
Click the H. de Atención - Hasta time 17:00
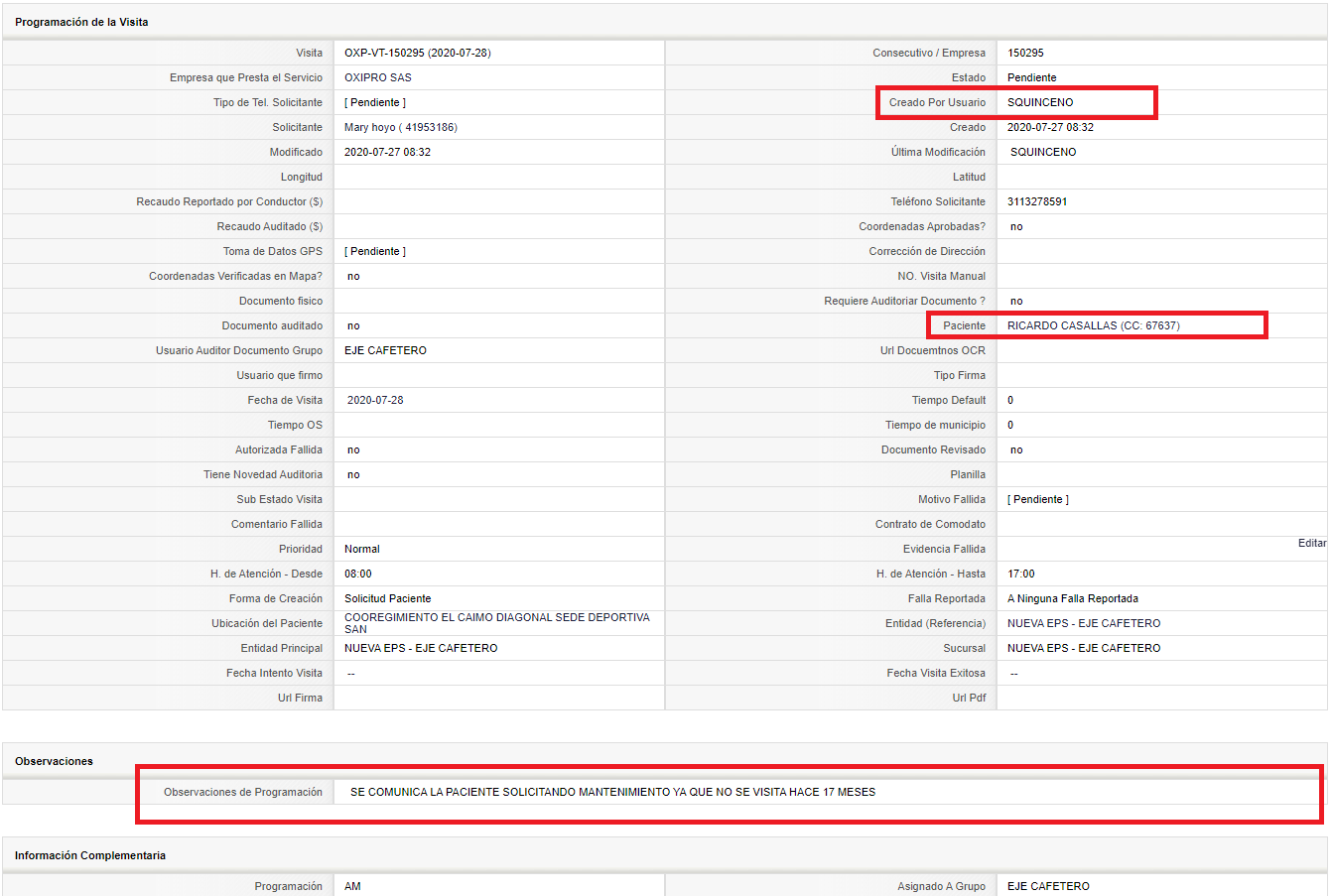click(x=1021, y=574)
